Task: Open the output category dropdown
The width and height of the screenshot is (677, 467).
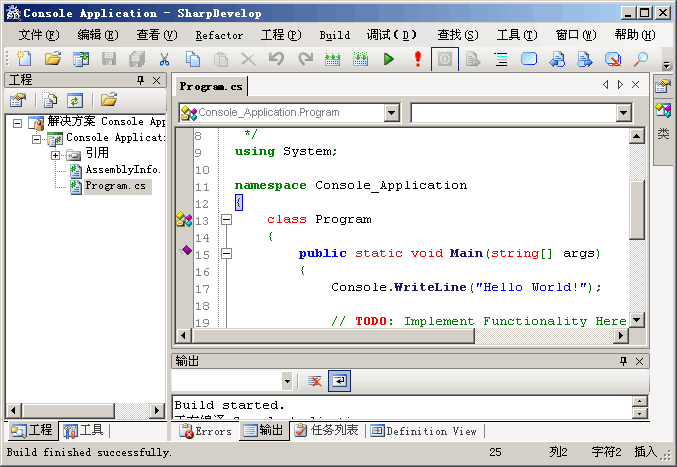Action: click(x=287, y=382)
